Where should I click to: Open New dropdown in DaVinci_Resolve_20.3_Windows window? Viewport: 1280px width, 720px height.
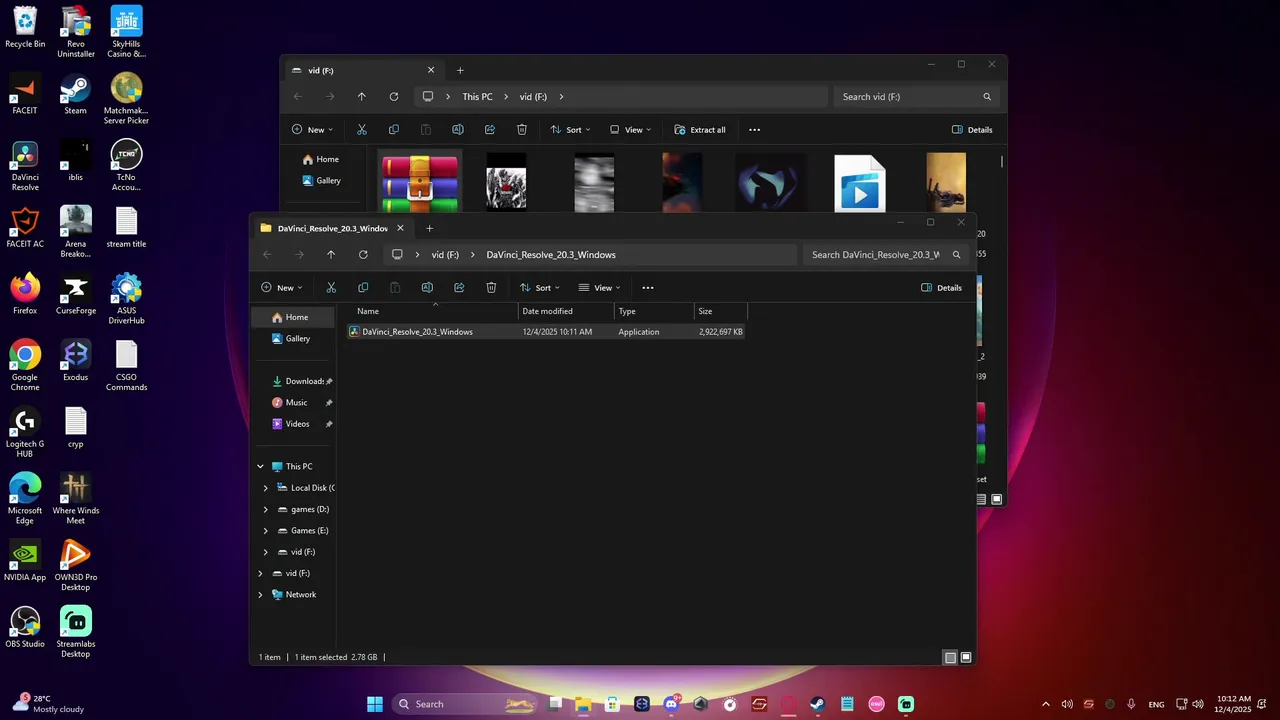coord(284,288)
